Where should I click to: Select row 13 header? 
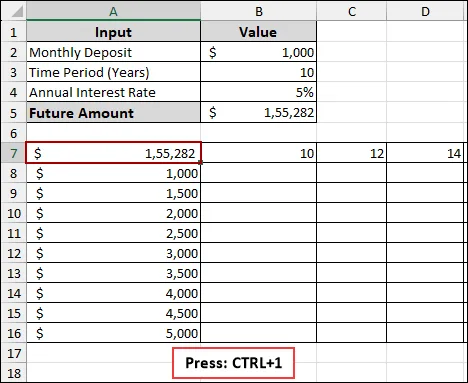click(x=13, y=273)
